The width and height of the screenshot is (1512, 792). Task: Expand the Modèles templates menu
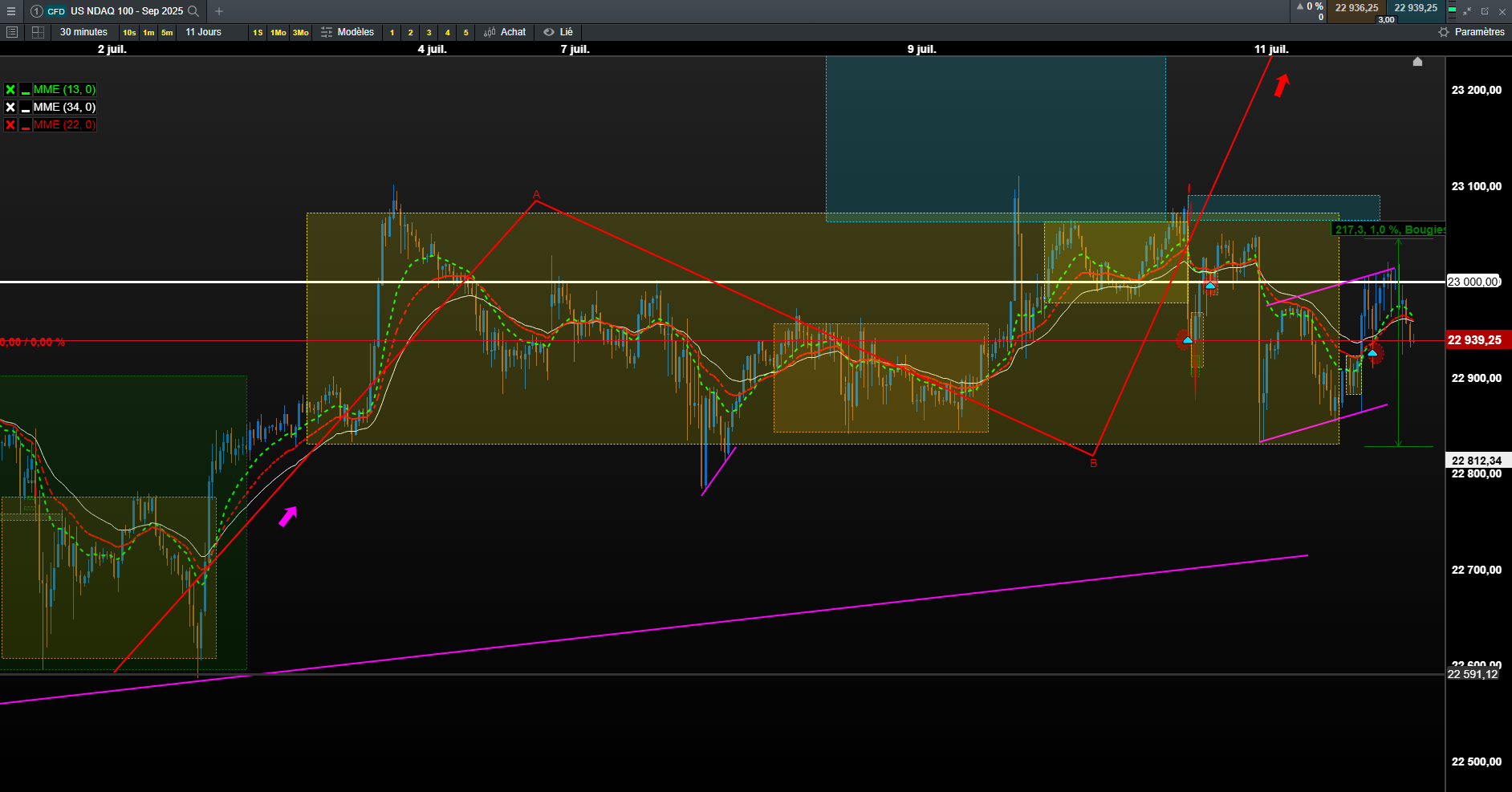[348, 32]
